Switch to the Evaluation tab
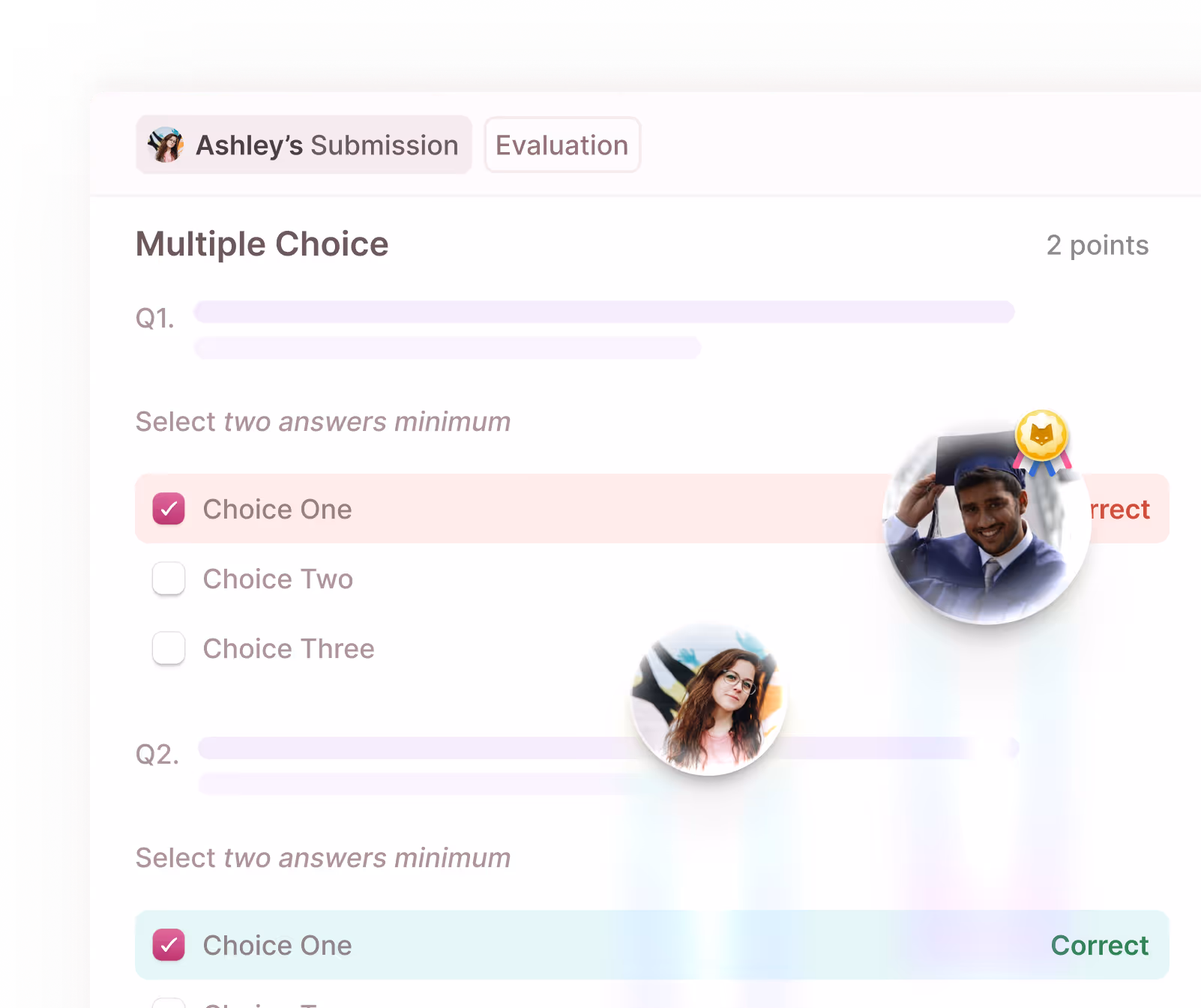1201x1008 pixels. coord(562,145)
